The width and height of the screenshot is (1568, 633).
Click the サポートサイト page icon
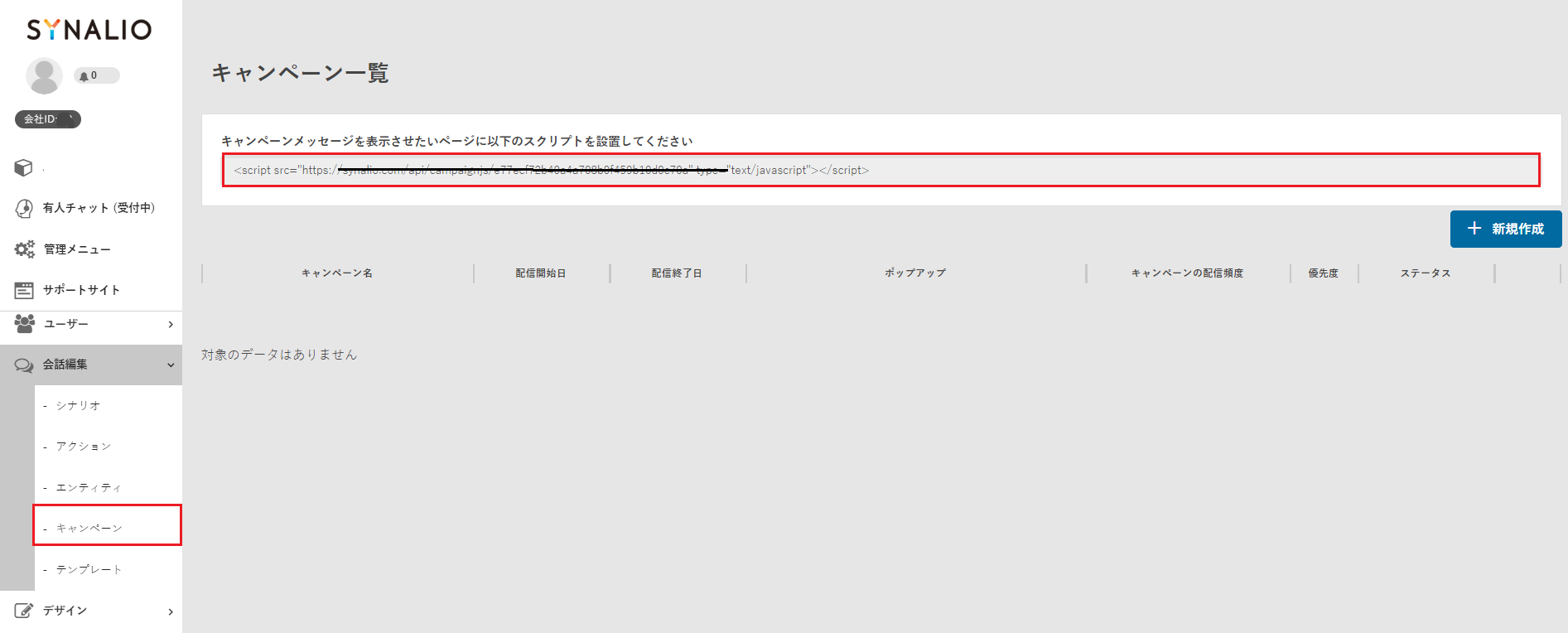24,290
